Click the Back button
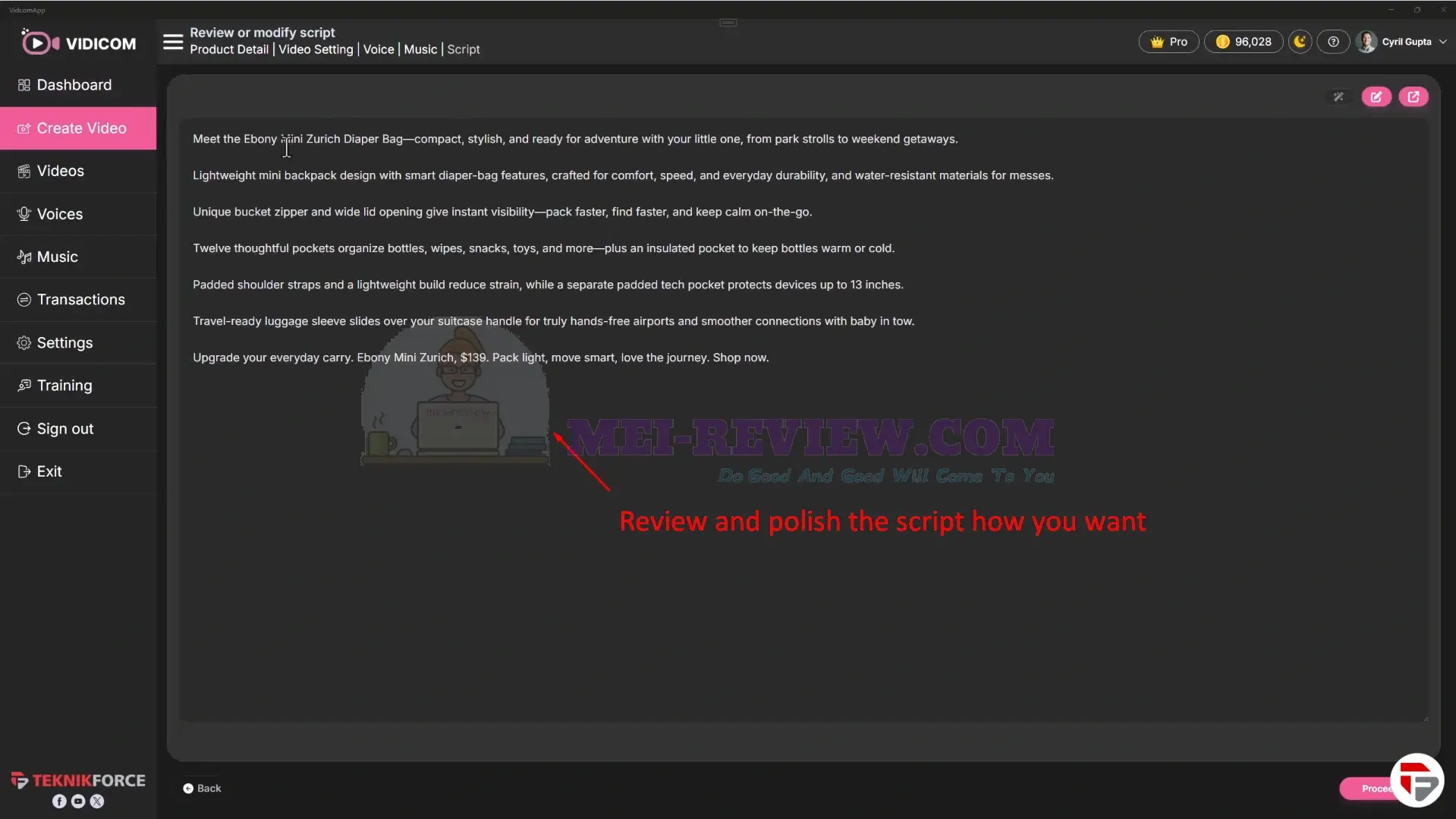 (x=202, y=789)
